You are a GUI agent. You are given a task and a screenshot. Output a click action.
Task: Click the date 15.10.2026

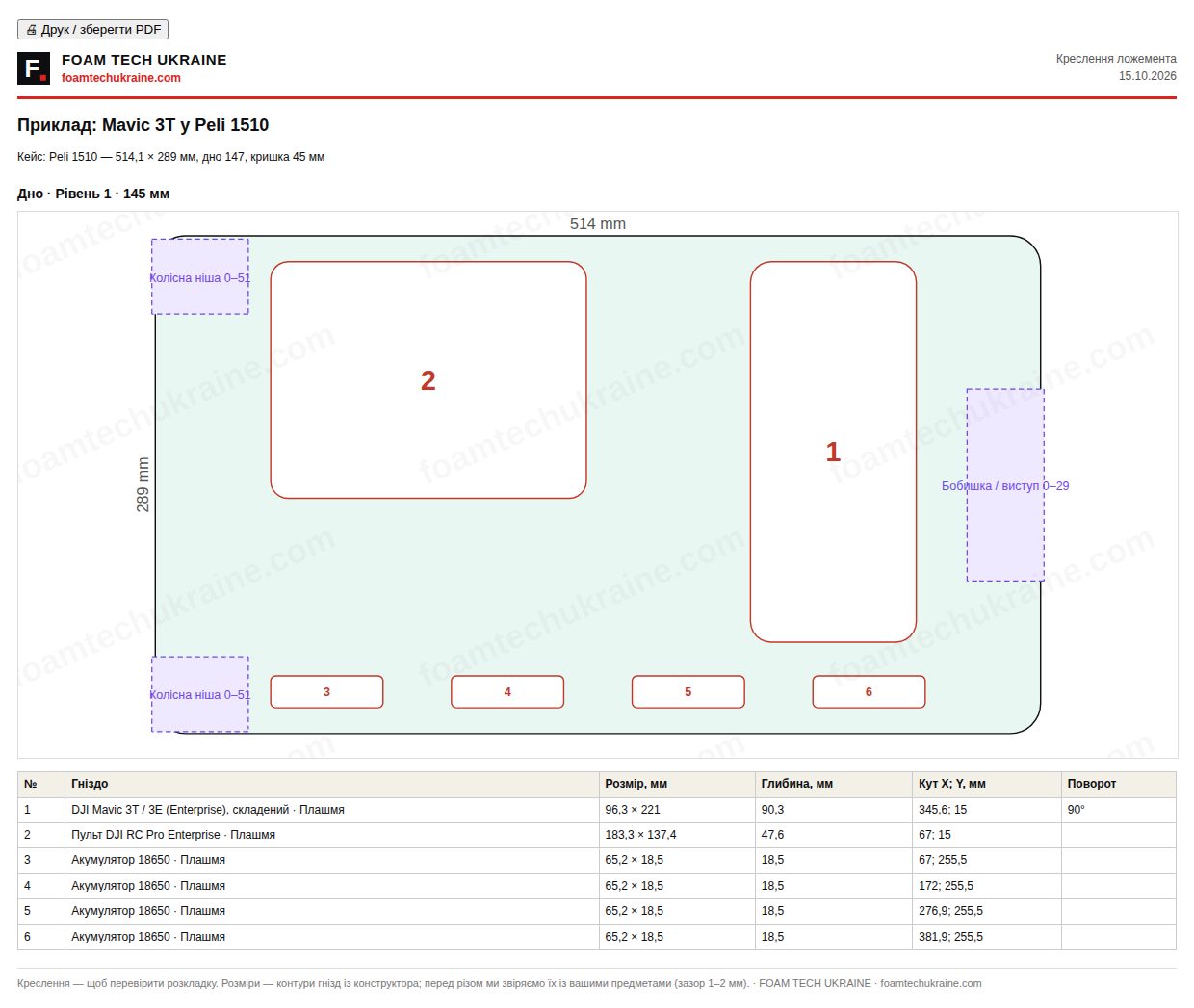[1147, 76]
